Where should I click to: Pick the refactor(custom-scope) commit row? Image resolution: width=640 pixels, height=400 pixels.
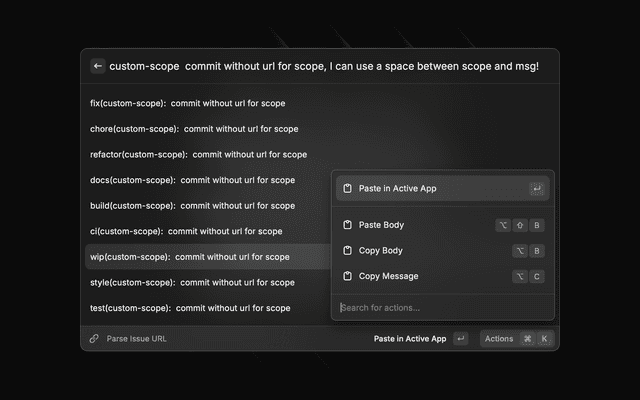tap(198, 154)
